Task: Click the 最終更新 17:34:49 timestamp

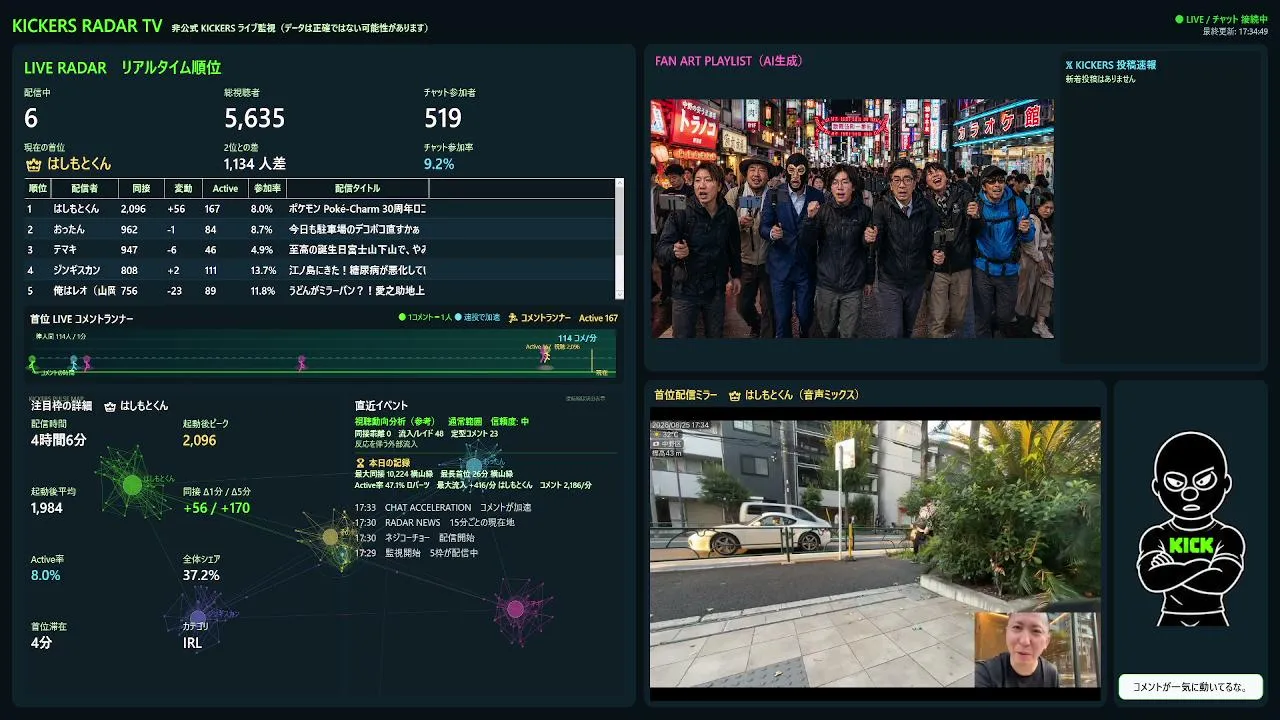Action: (1235, 32)
